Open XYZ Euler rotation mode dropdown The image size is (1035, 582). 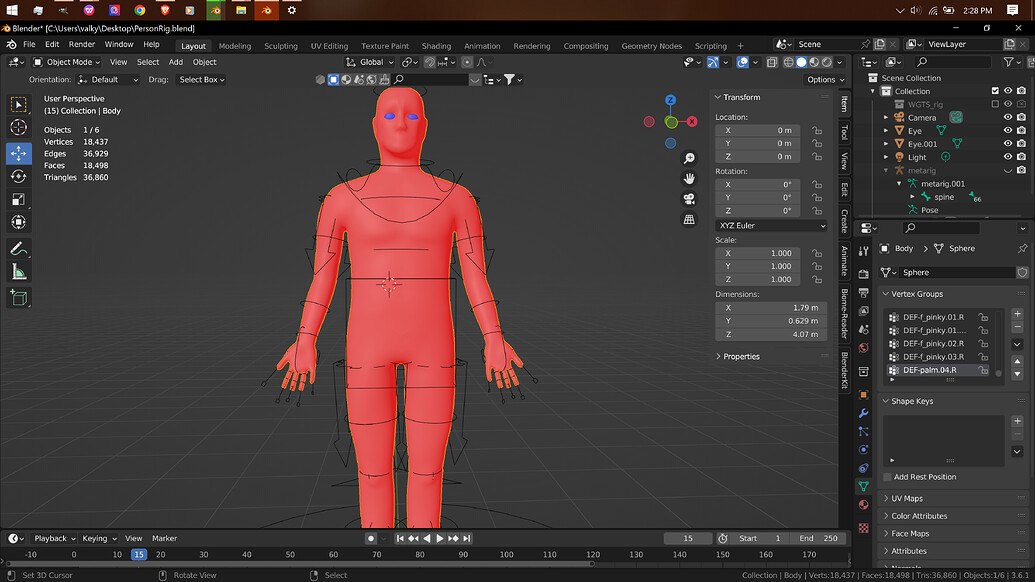(x=771, y=226)
